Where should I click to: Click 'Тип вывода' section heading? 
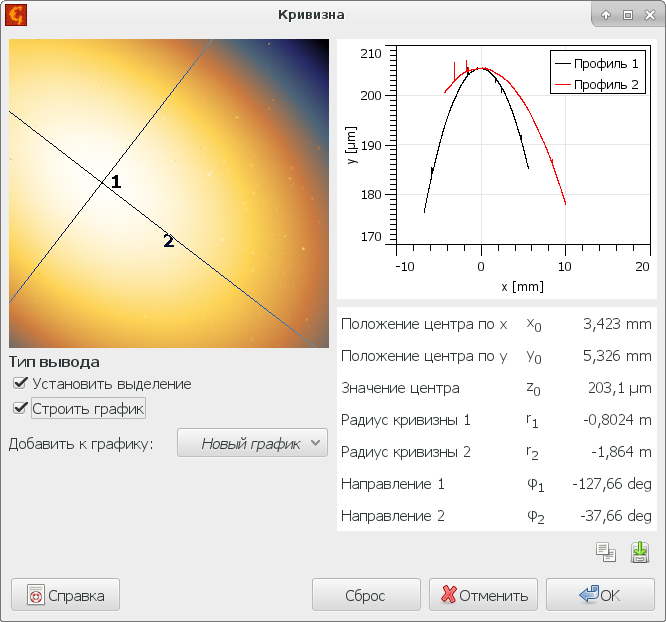click(x=54, y=362)
